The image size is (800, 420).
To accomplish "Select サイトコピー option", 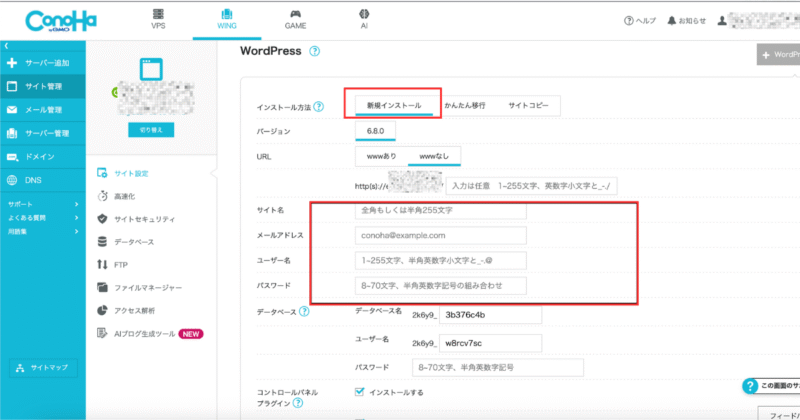I will pos(528,106).
